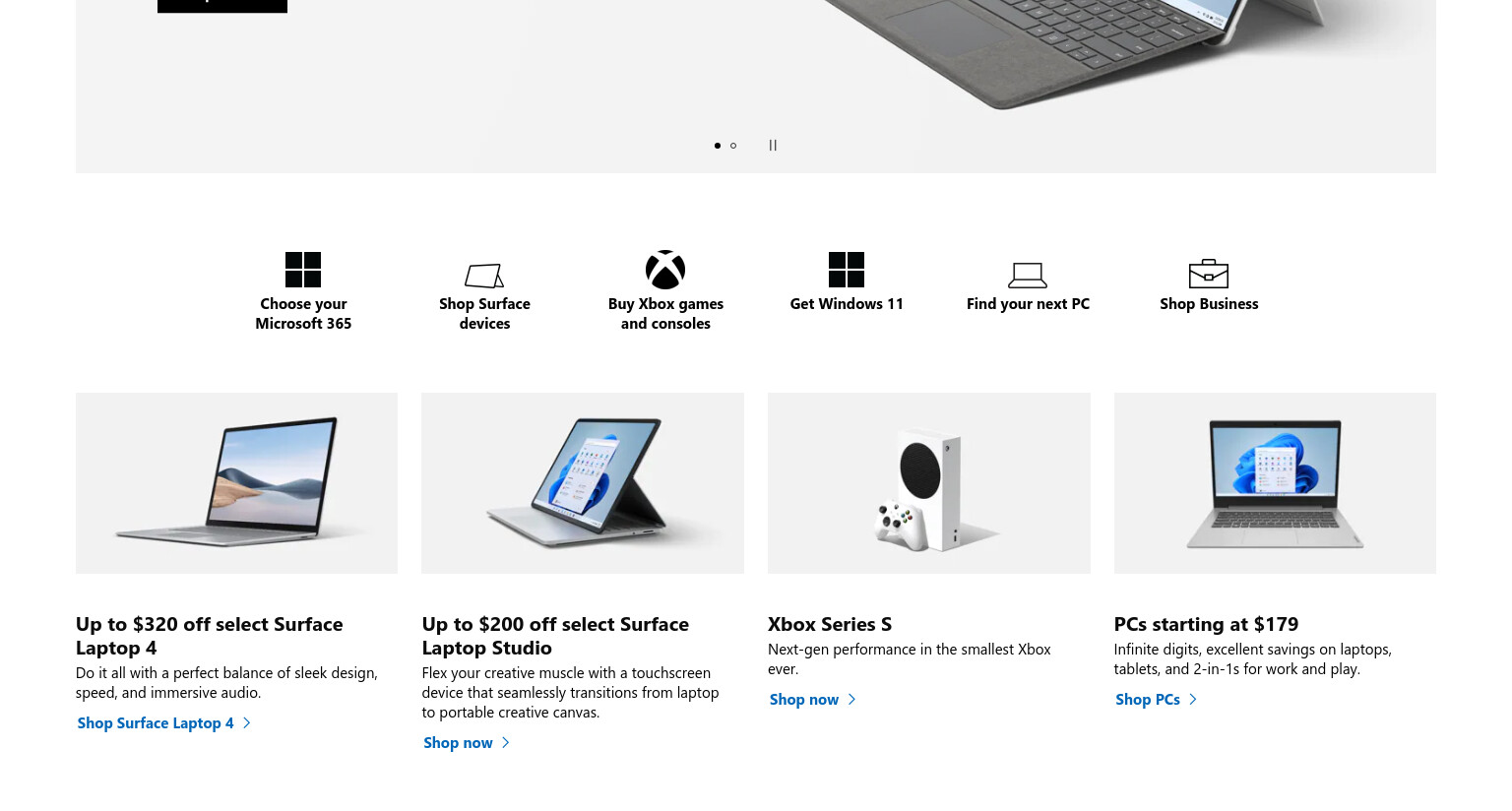Open the black button in the hero banner
The height and width of the screenshot is (811, 1512).
point(222,6)
